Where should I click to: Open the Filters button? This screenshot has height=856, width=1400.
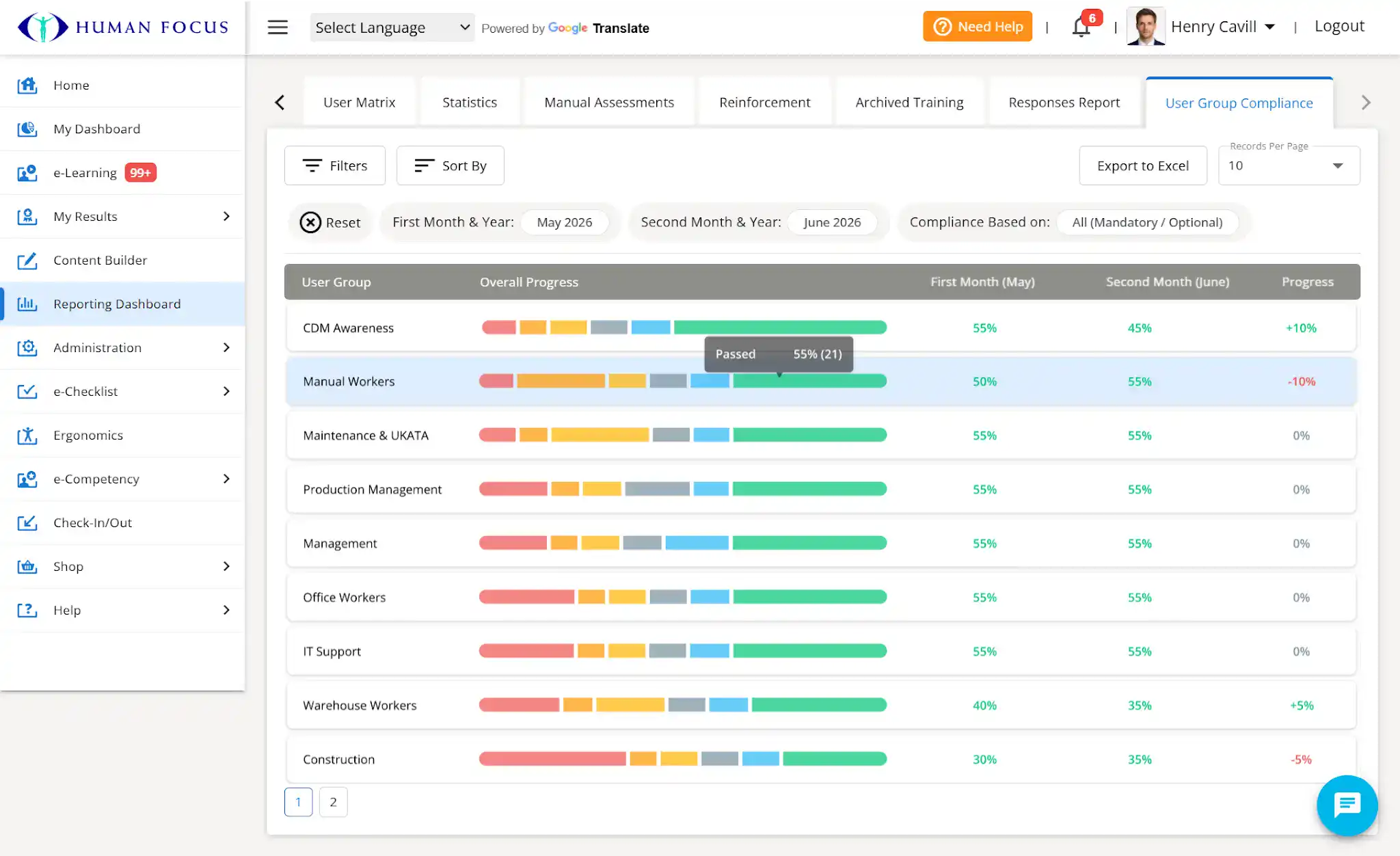pyautogui.click(x=335, y=165)
